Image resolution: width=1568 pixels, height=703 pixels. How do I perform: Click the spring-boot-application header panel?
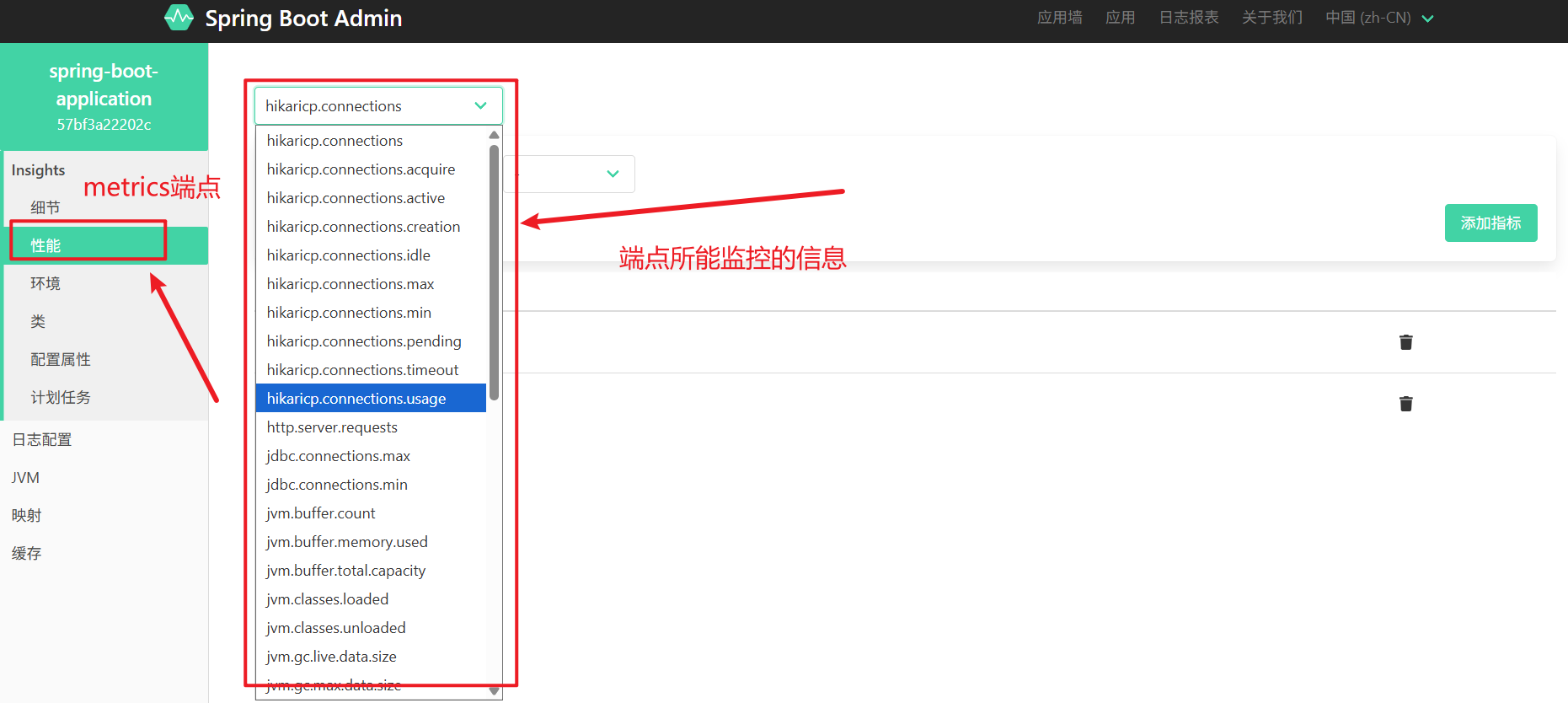tap(104, 97)
